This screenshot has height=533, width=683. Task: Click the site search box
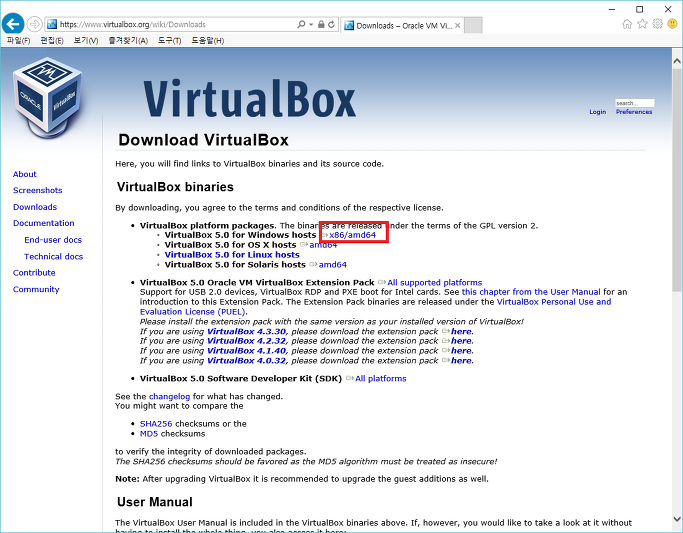pyautogui.click(x=635, y=103)
